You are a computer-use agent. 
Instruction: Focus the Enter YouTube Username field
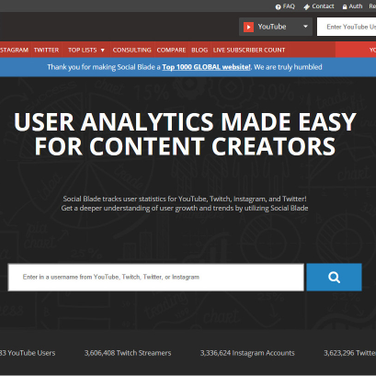pyautogui.click(x=347, y=27)
